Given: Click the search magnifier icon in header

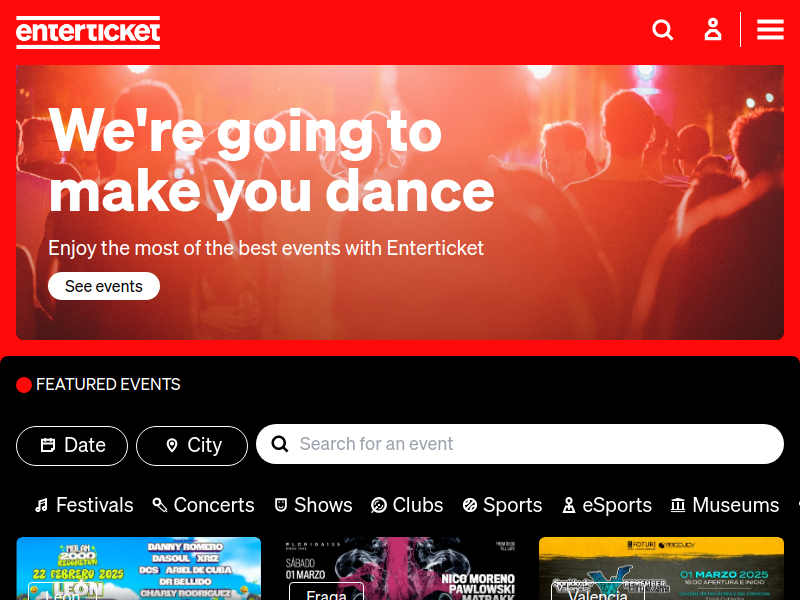Looking at the screenshot, I should tap(663, 30).
